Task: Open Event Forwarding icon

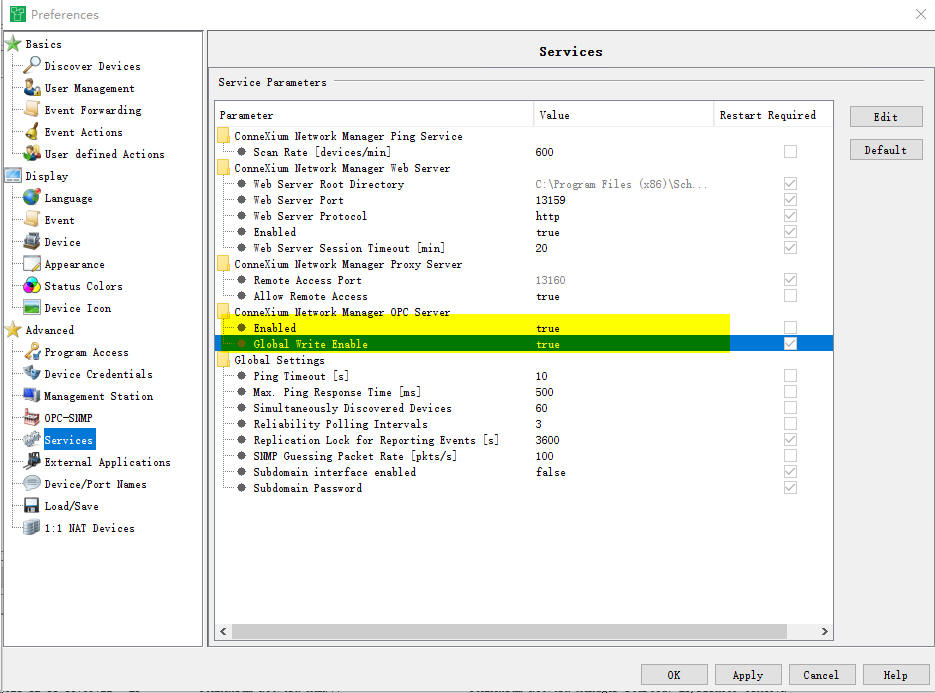Action: (32, 109)
